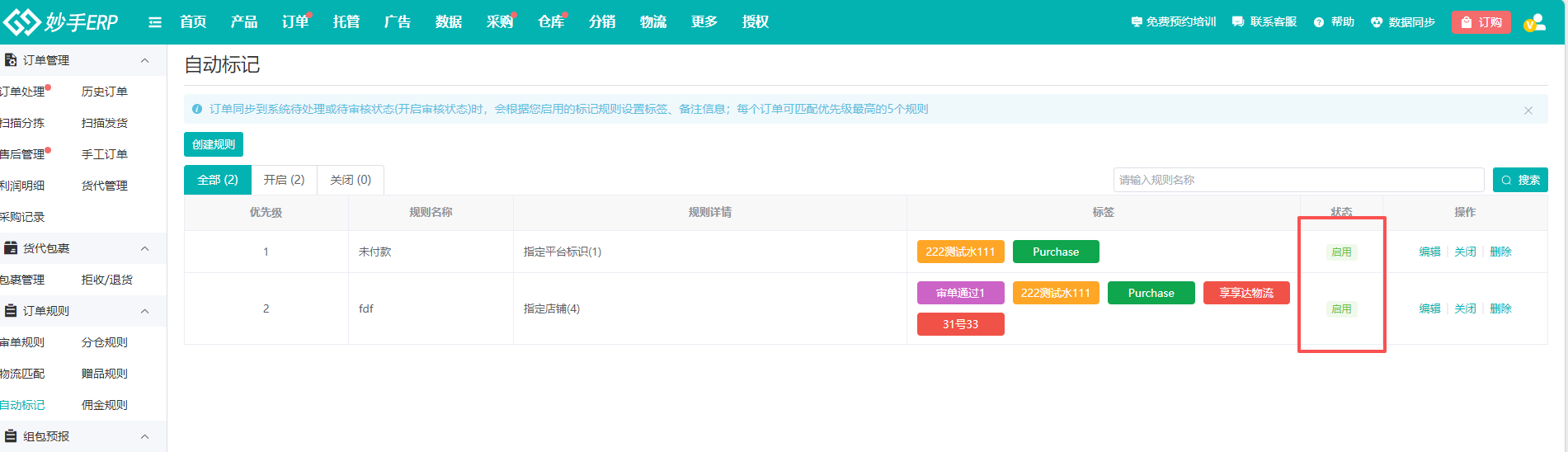Toggle the hamburger sidebar menu icon
1568x452 pixels.
pos(154,22)
